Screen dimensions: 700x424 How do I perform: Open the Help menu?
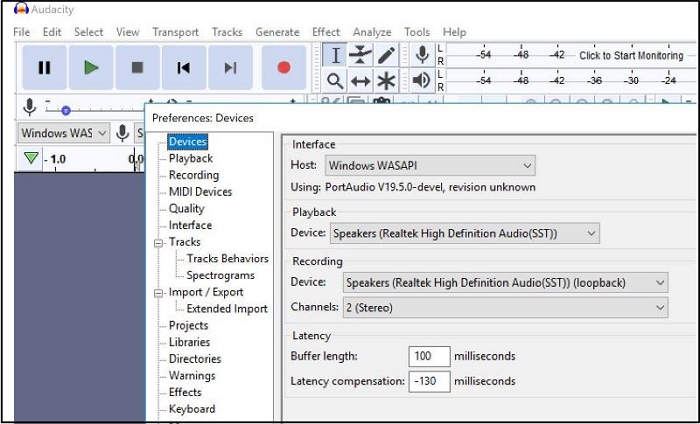pyautogui.click(x=454, y=32)
